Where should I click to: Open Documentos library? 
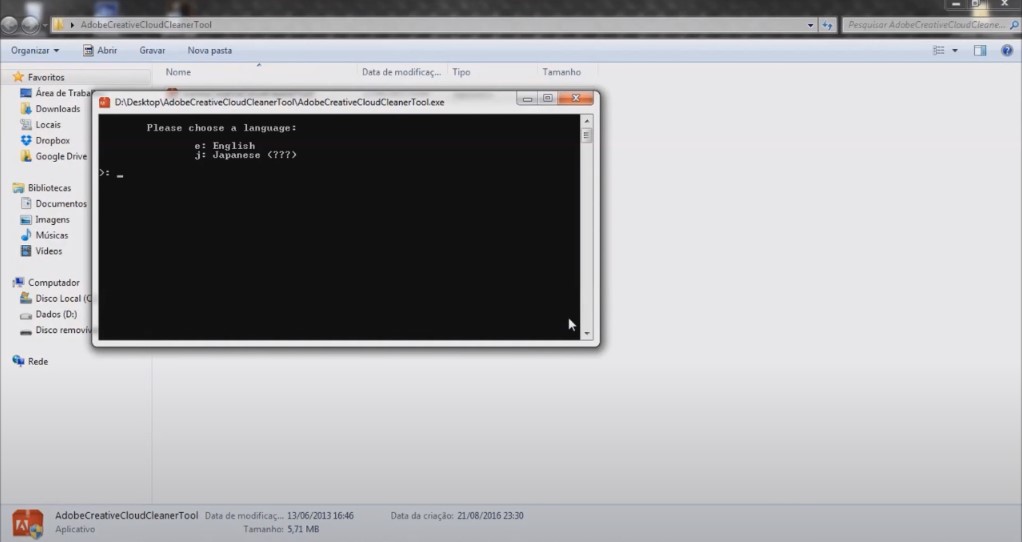61,204
